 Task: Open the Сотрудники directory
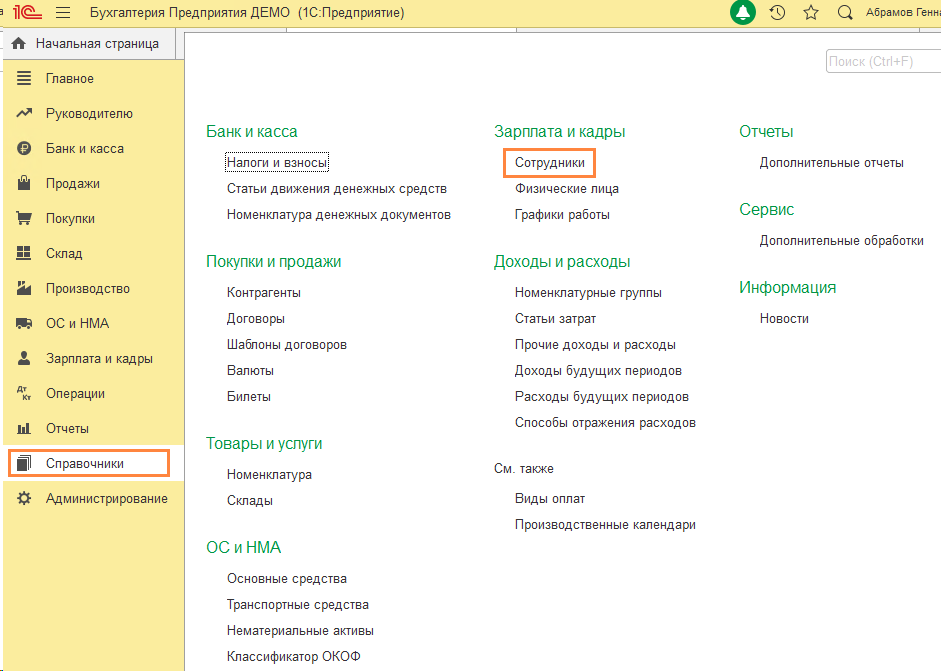coord(550,163)
